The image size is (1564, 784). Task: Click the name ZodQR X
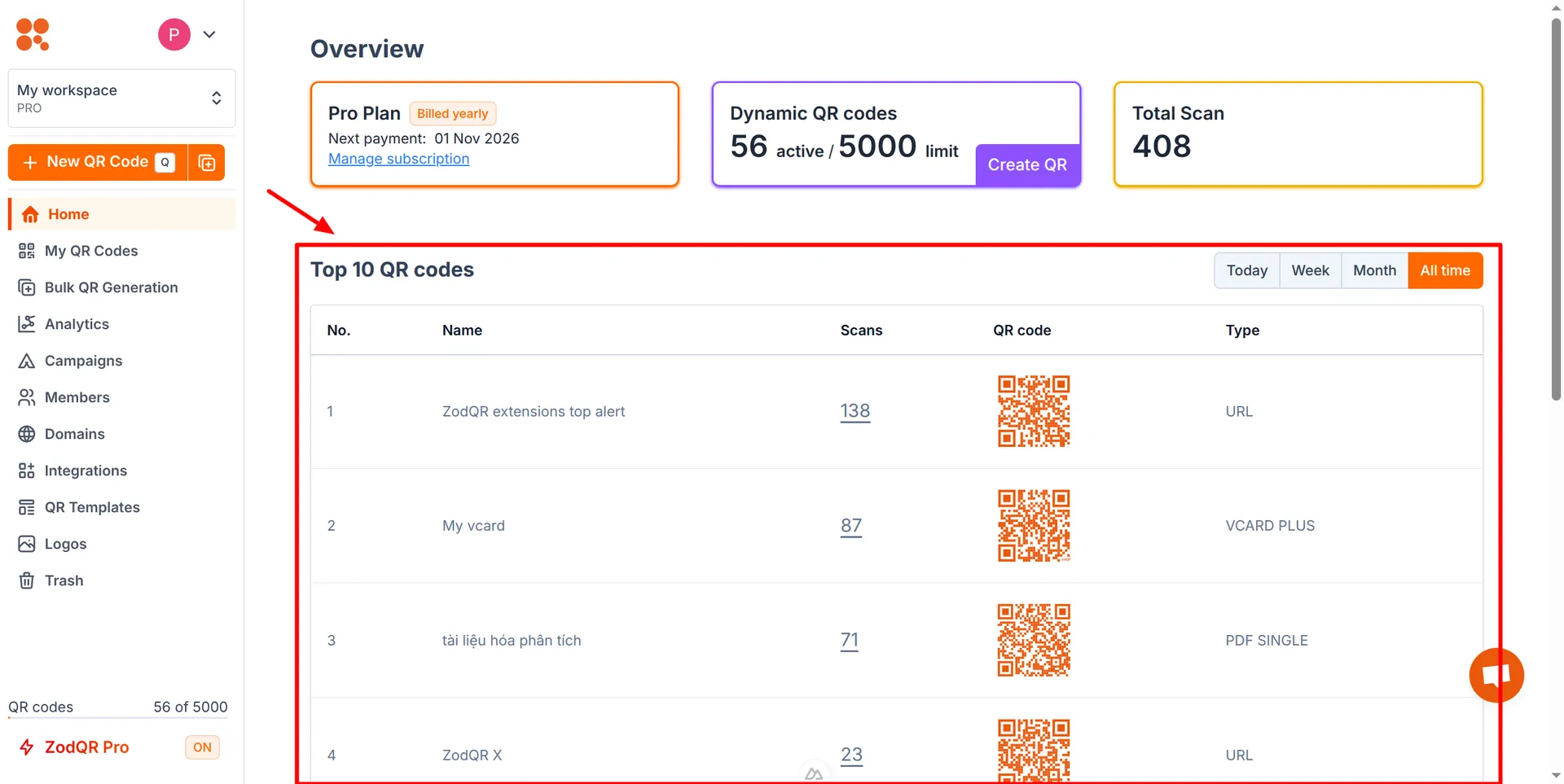472,755
